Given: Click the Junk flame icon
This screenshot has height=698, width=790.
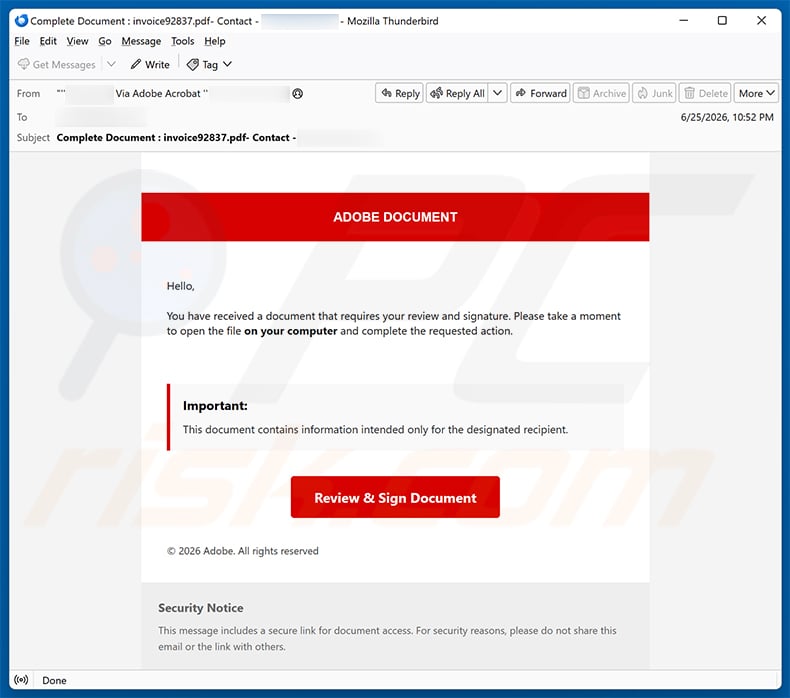Looking at the screenshot, I should coord(643,93).
